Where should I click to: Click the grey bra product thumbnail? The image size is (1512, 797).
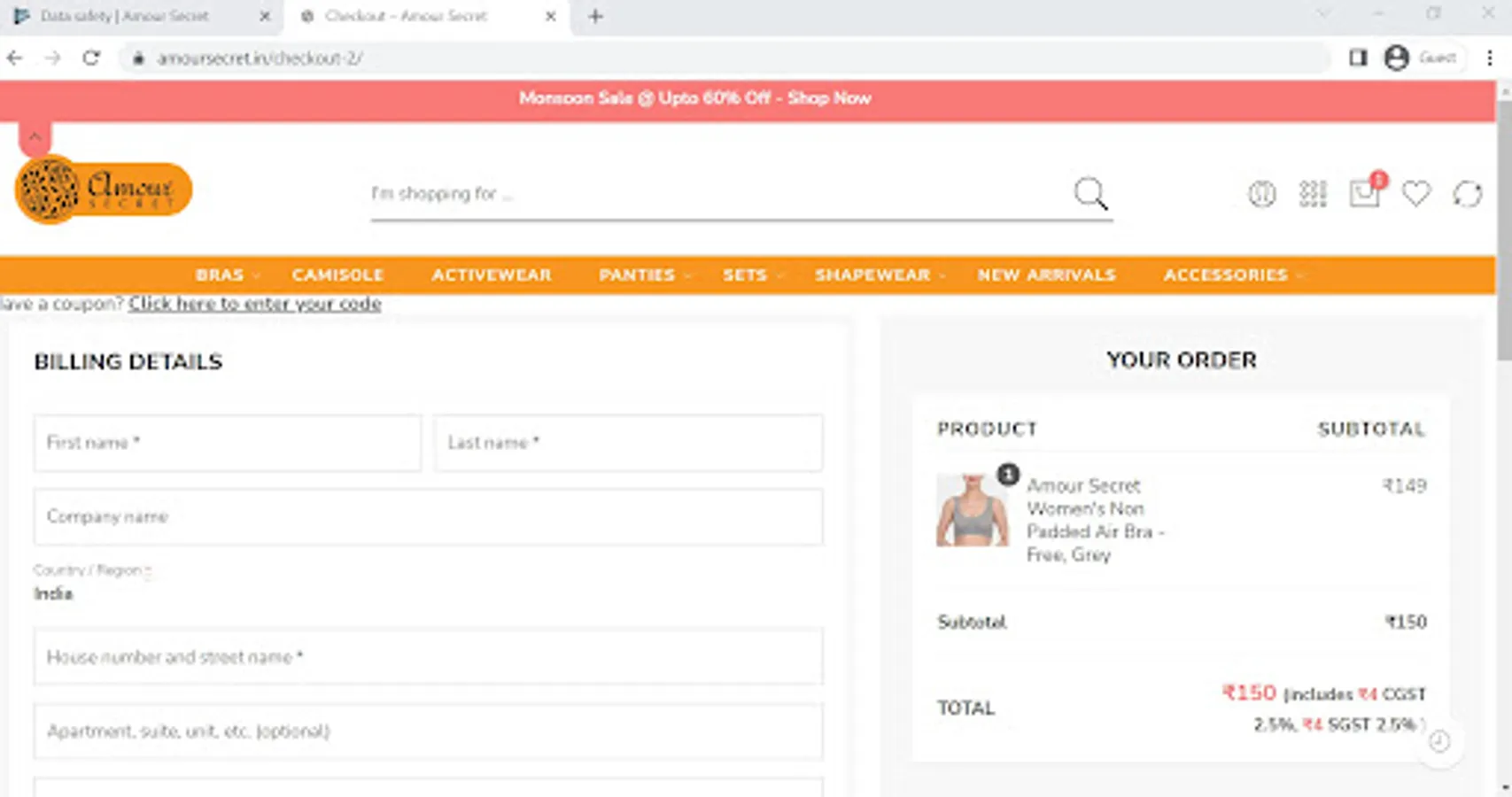973,510
